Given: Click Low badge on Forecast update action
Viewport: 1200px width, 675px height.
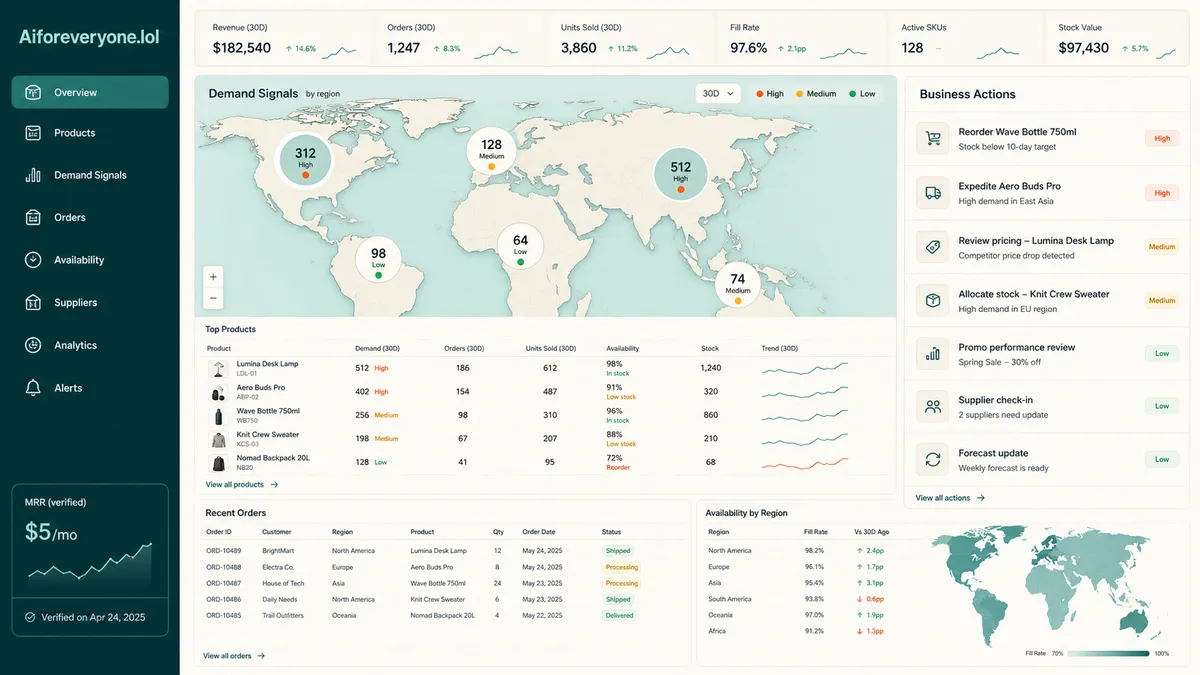Looking at the screenshot, I should 1162,459.
